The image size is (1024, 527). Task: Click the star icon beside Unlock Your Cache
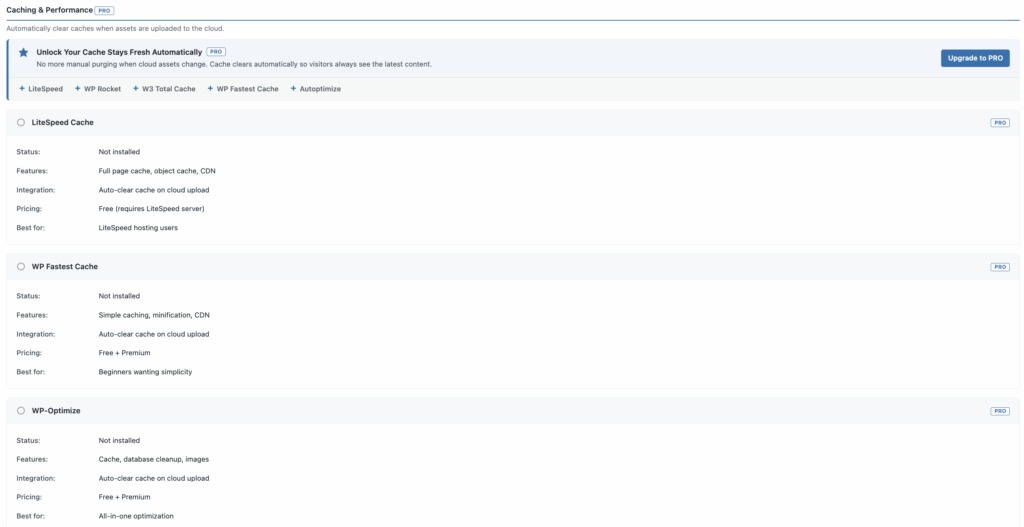coord(24,52)
